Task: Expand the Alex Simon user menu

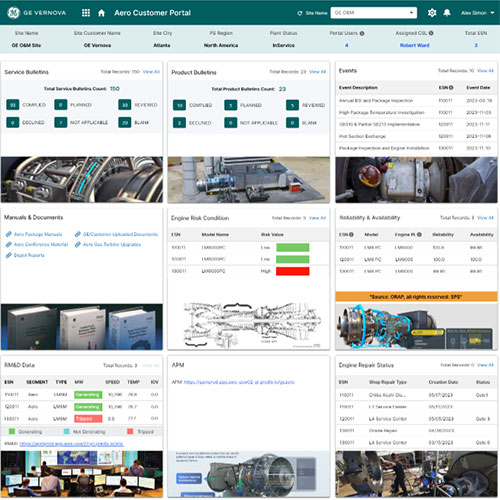Action: [477, 13]
